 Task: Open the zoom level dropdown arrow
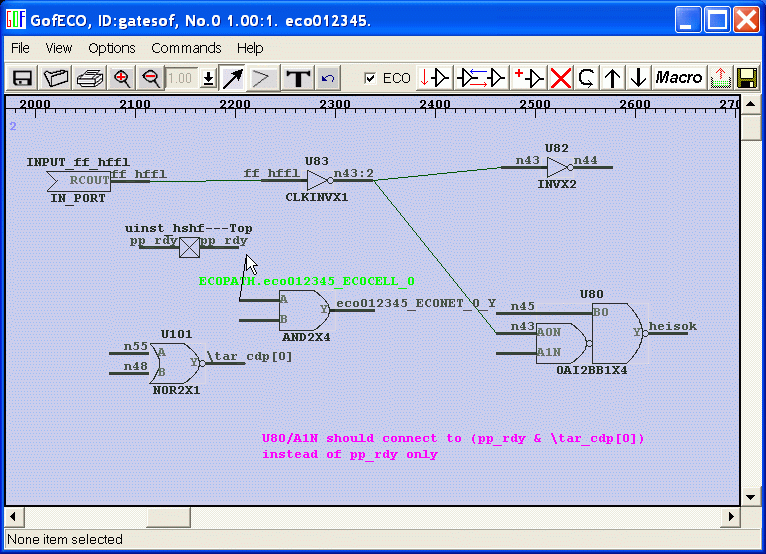[x=208, y=78]
